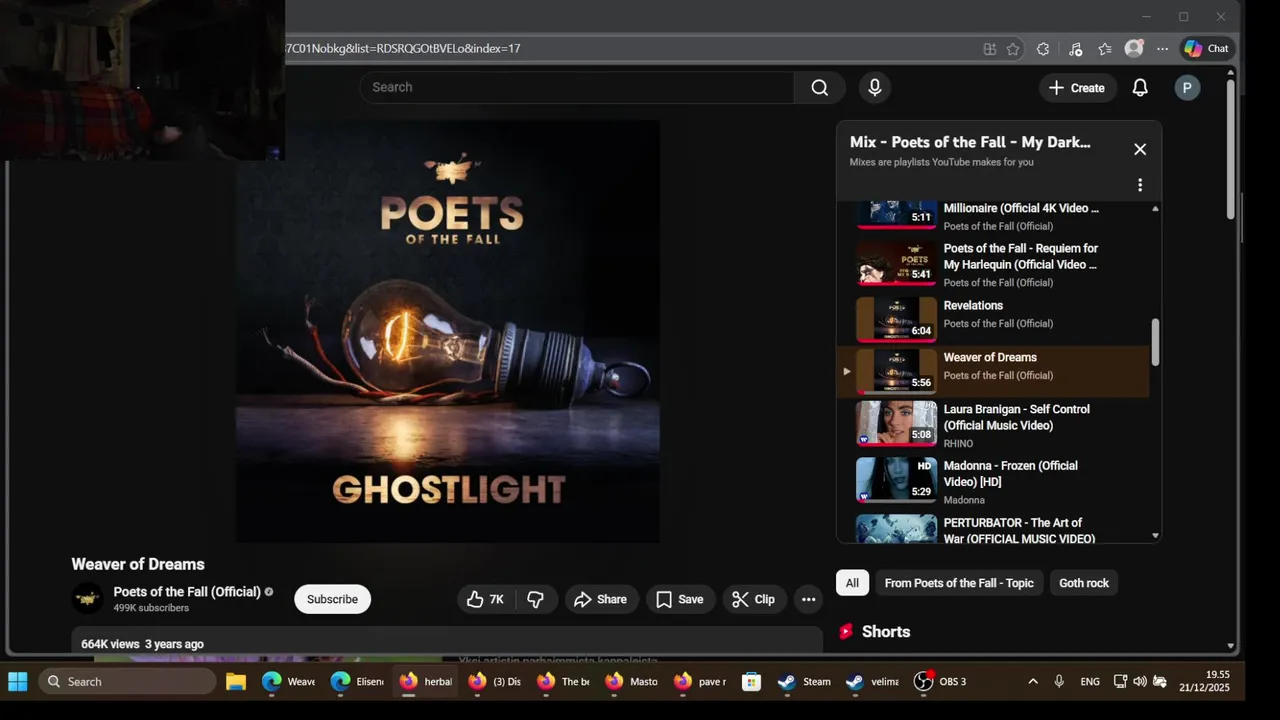The height and width of the screenshot is (720, 1280).
Task: Open the media control music note icon
Action: [1075, 49]
